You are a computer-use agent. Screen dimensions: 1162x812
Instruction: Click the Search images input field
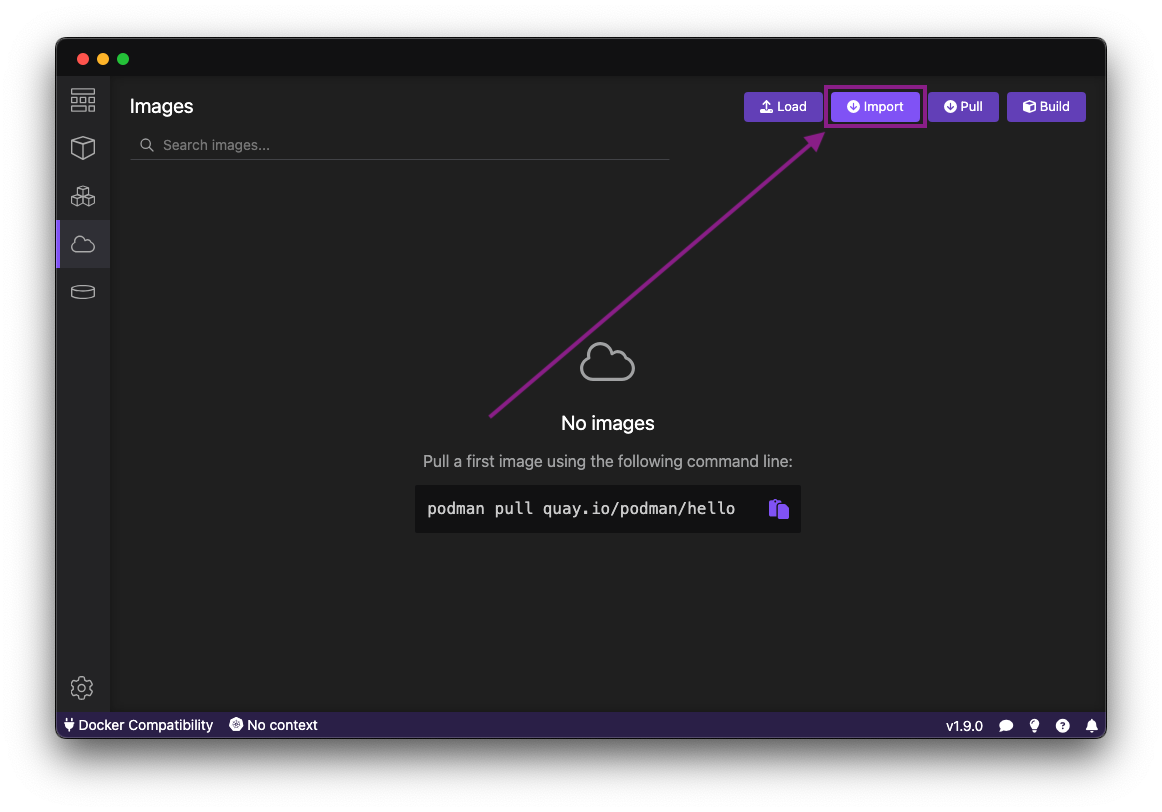click(x=400, y=145)
